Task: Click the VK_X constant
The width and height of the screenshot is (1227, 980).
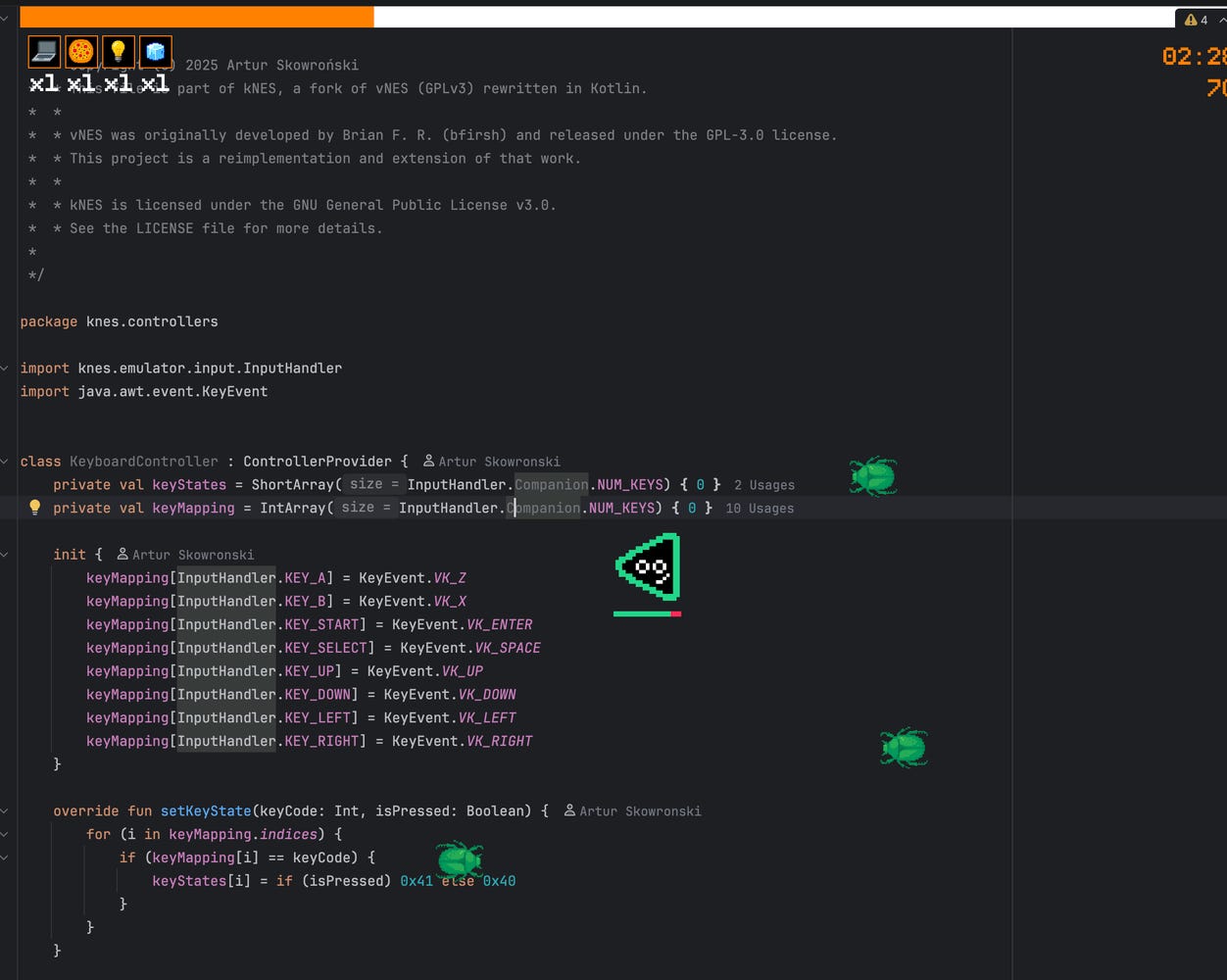Action: point(450,602)
